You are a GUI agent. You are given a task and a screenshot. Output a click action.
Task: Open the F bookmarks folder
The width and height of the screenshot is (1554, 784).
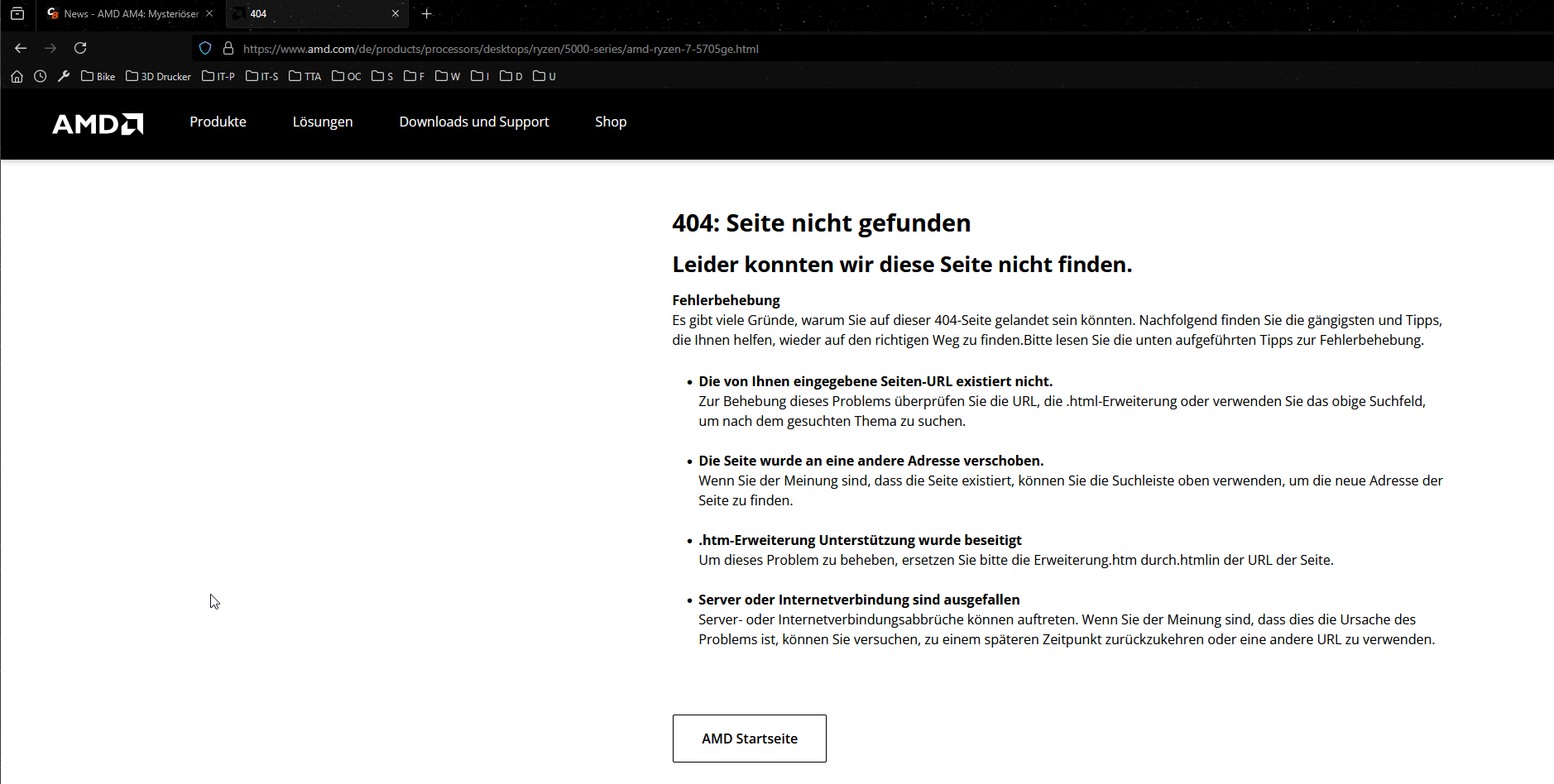click(414, 76)
